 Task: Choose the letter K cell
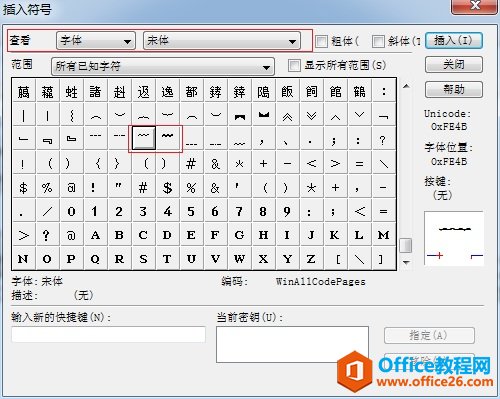[336, 234]
